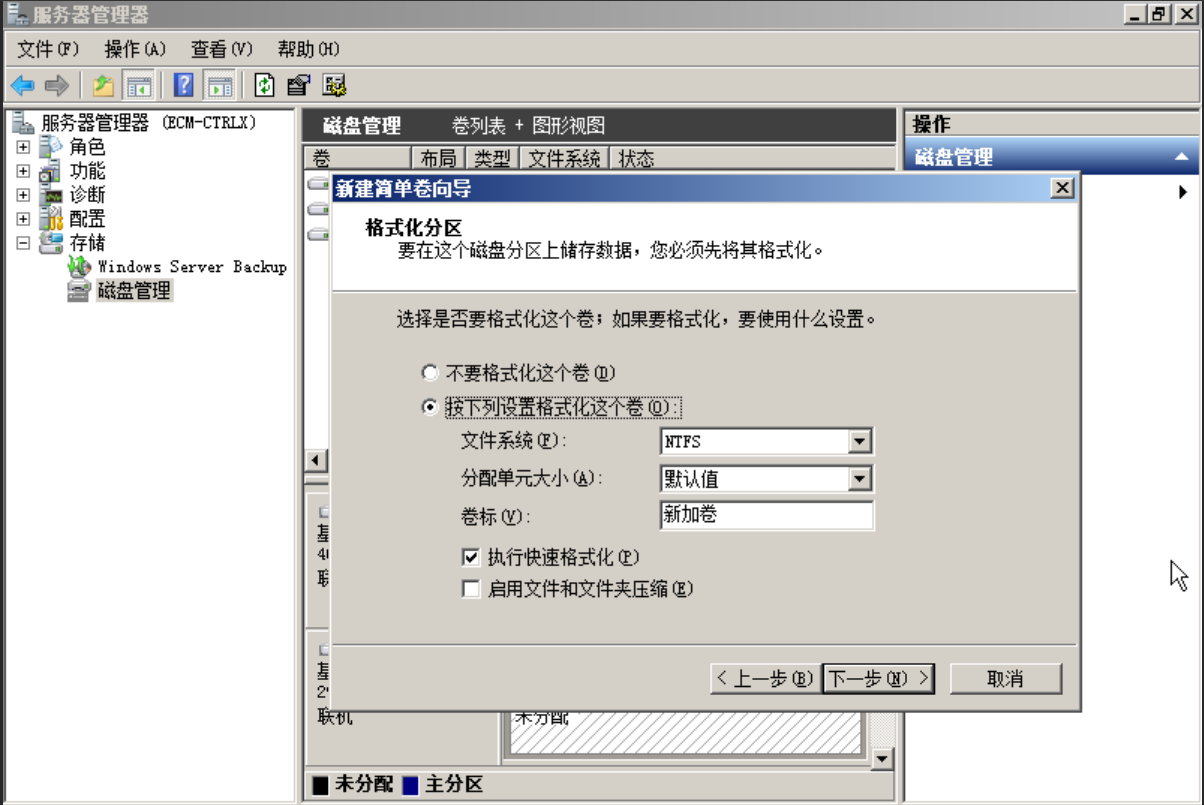The width and height of the screenshot is (1204, 805).
Task: Select 按下列设置格式化这个卷 radio option
Action: click(x=430, y=407)
